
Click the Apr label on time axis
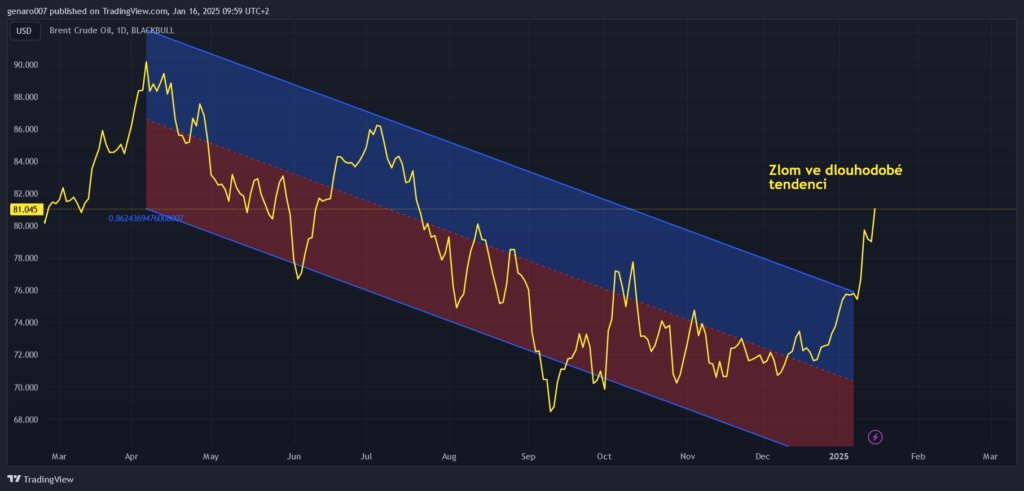[132, 456]
